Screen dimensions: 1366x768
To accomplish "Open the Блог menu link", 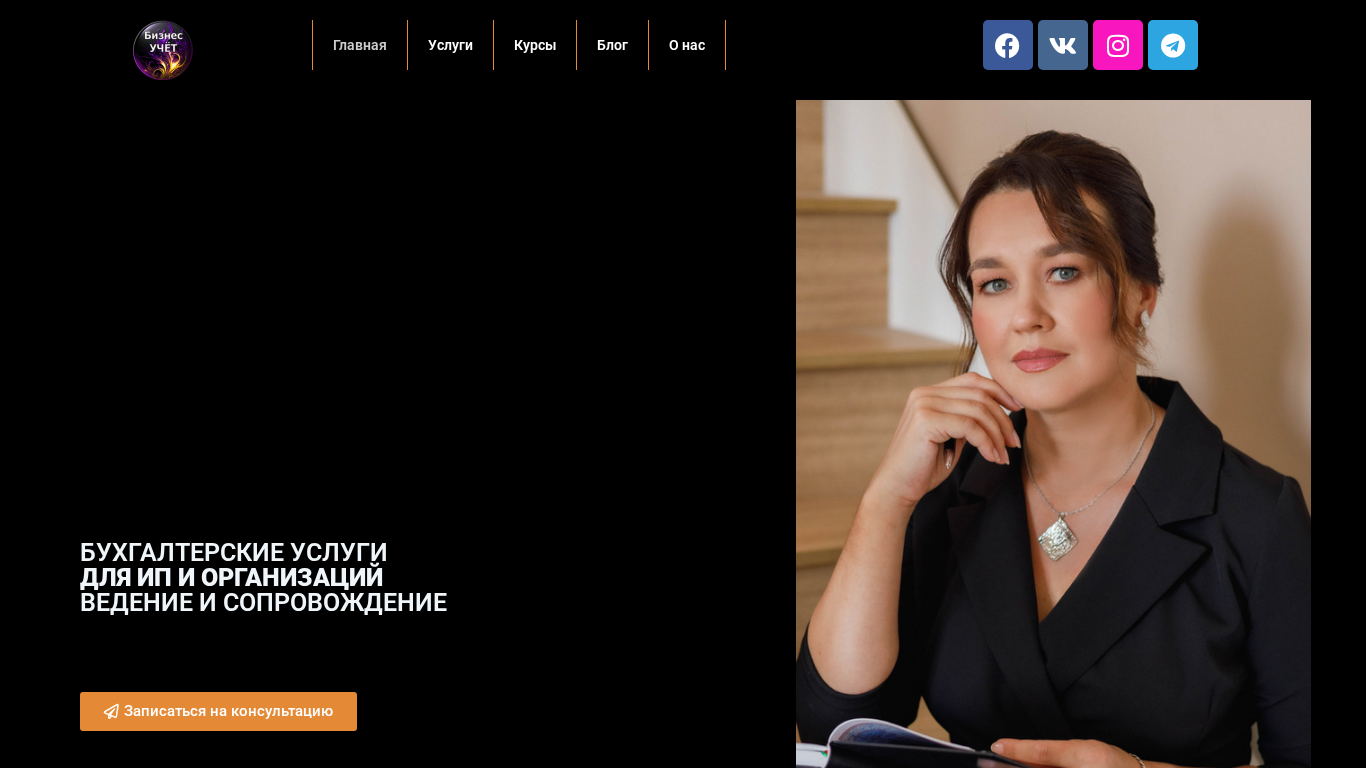I will [x=612, y=45].
